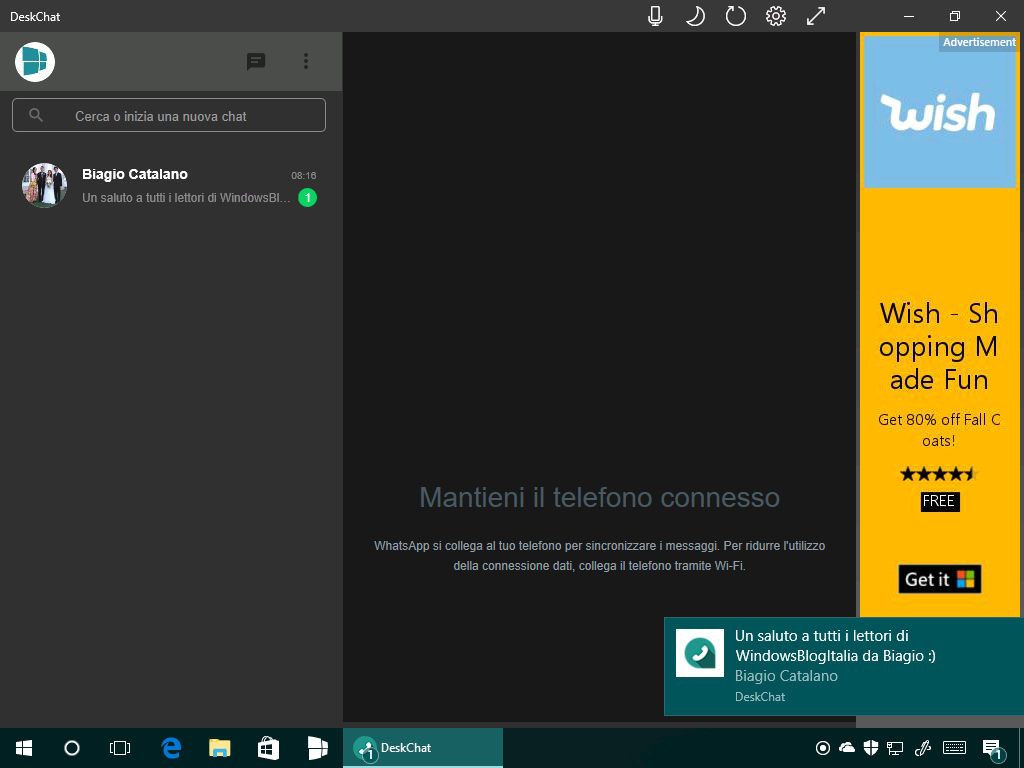Open the Biagio Catalano chat

point(170,185)
